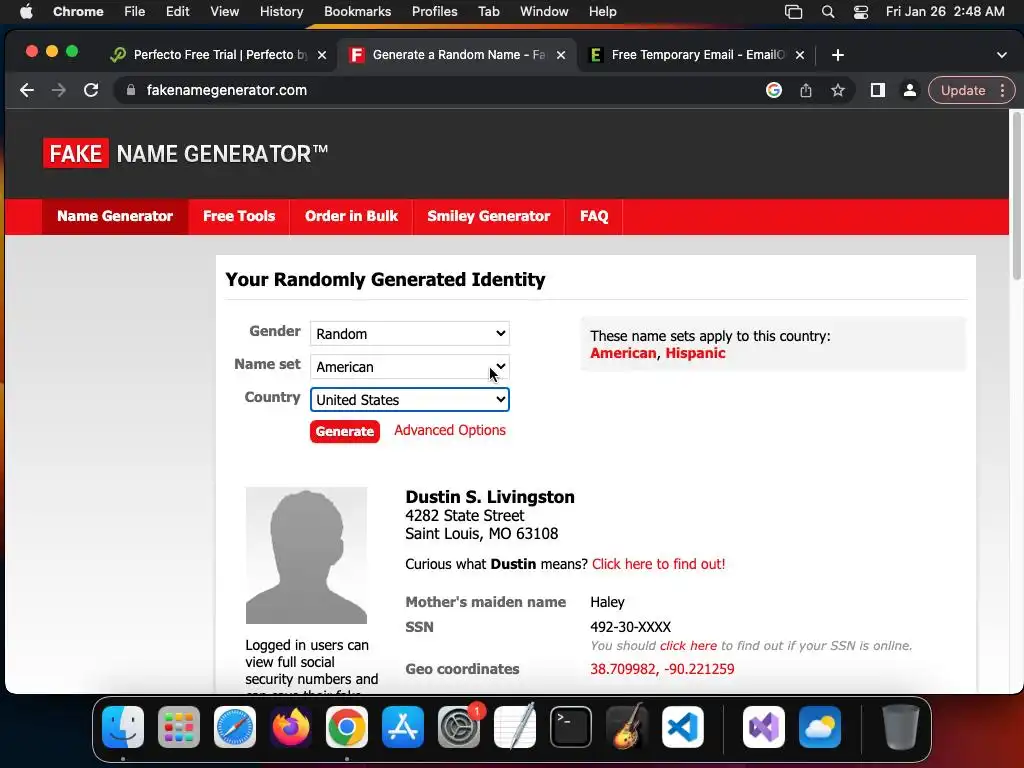Click the page vertical scrollbar
Screen dimensions: 1024x768
pos(1016,198)
